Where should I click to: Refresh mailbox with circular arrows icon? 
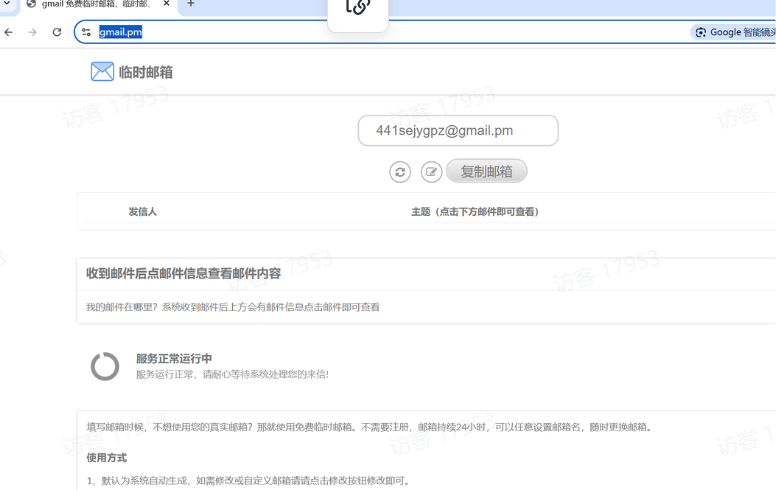pos(400,172)
